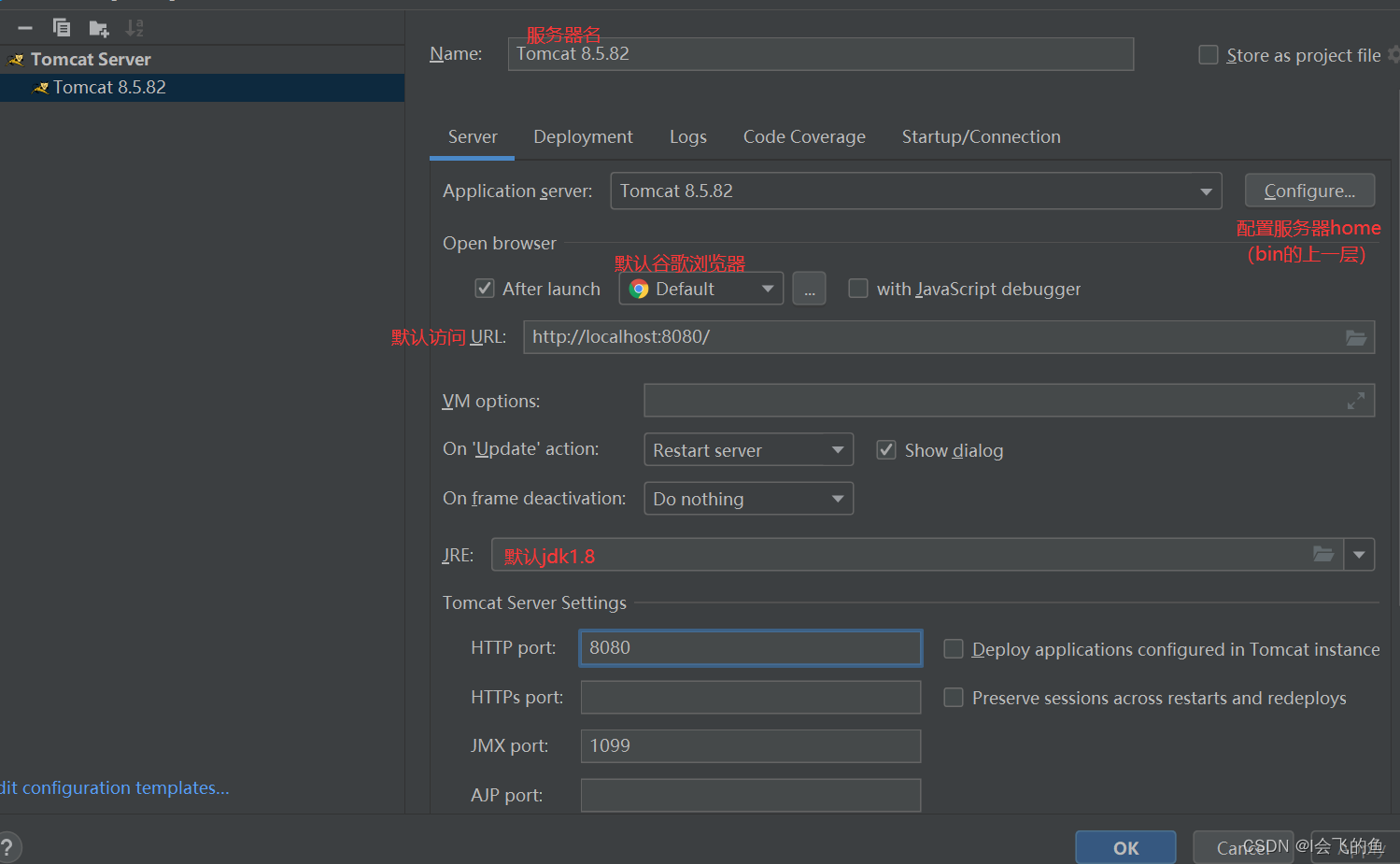Click the URL input field
1400x864 pixels.
(949, 337)
